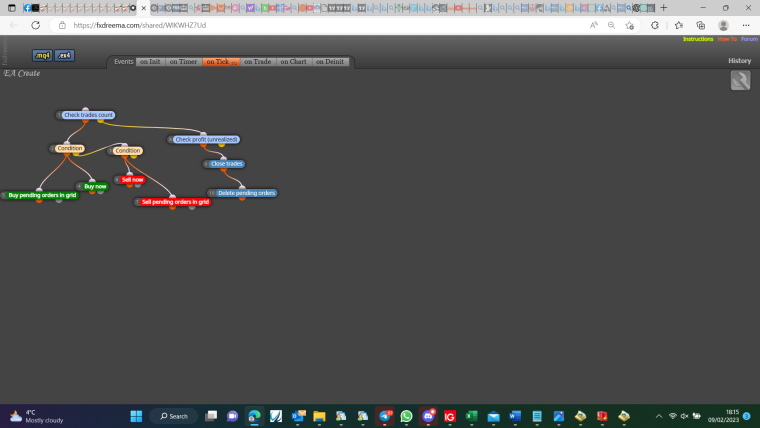
Task: Switch to the on Init event tab
Action: pyautogui.click(x=150, y=62)
